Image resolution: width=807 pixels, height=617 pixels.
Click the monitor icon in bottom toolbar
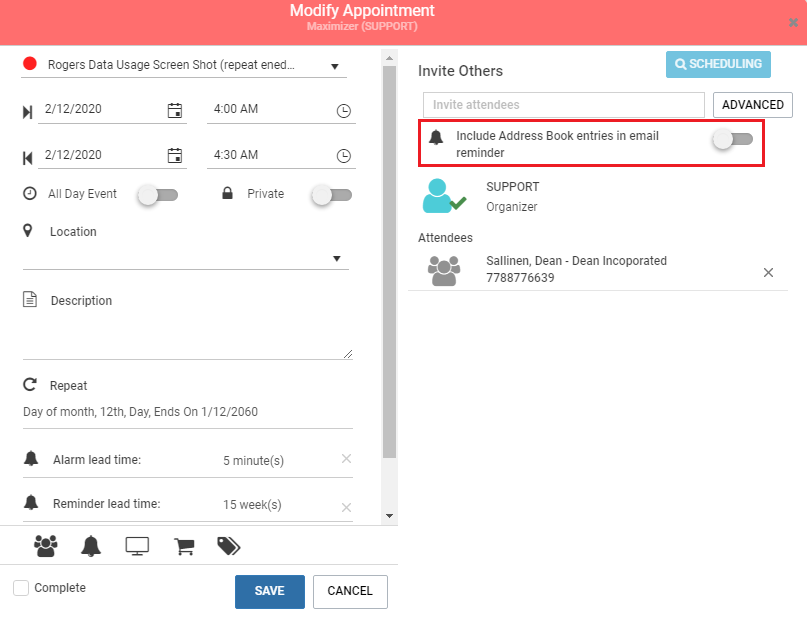pyautogui.click(x=137, y=546)
